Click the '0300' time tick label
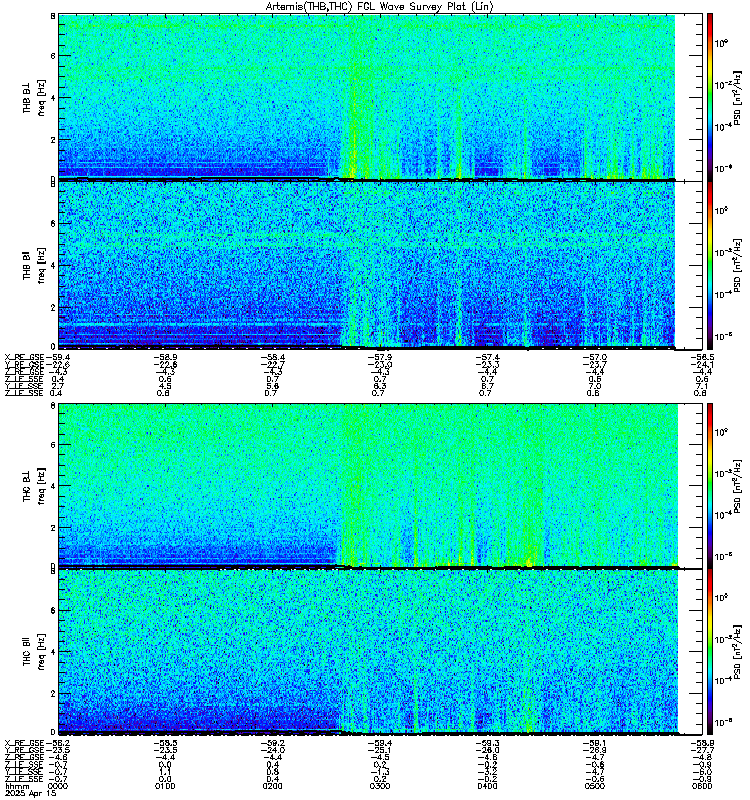The image size is (750, 800). click(x=380, y=786)
